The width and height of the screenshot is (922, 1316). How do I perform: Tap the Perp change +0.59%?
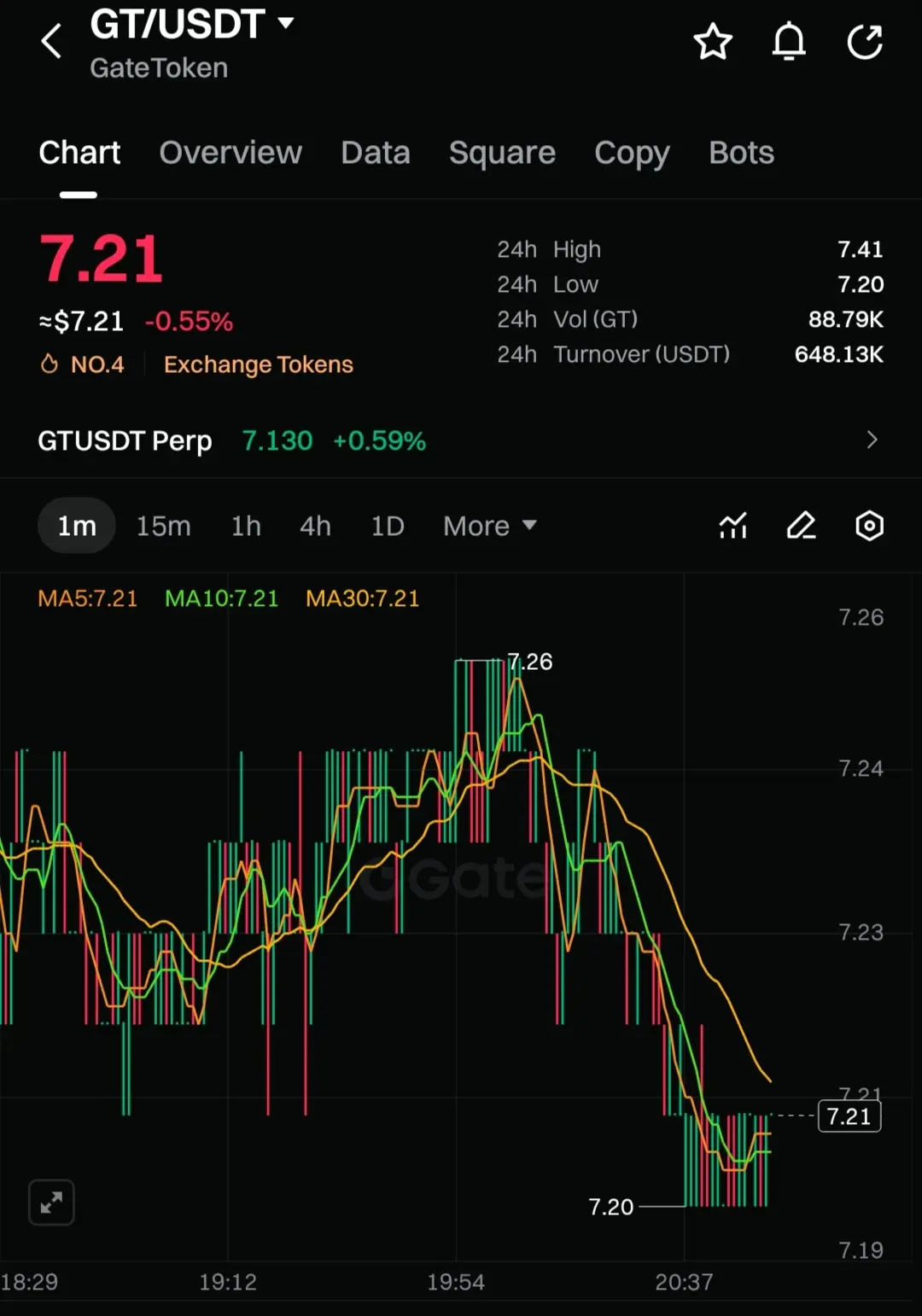(379, 440)
